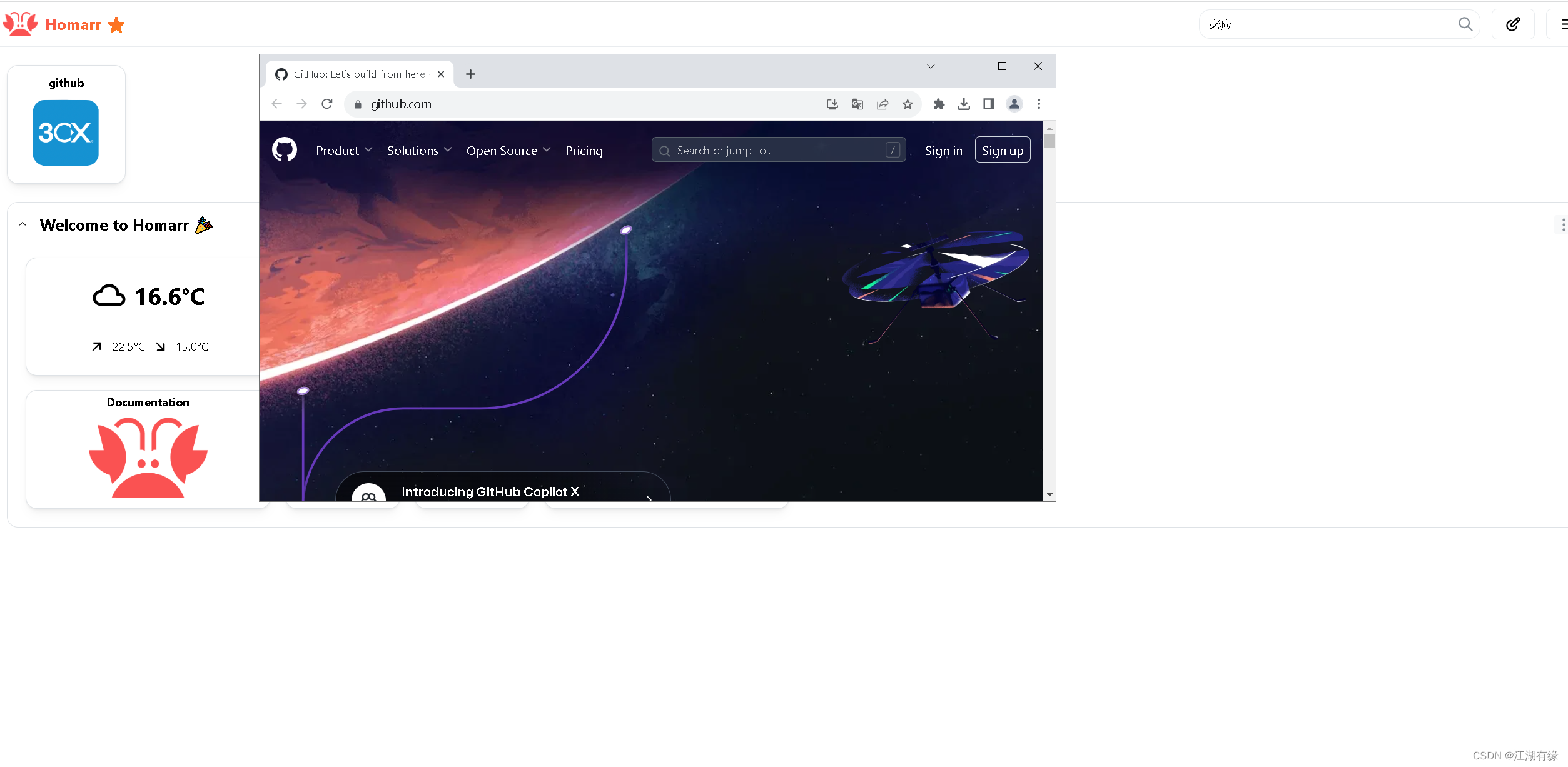Bookmark page with the star icon
Viewport: 1568px width, 767px height.
pos(908,104)
